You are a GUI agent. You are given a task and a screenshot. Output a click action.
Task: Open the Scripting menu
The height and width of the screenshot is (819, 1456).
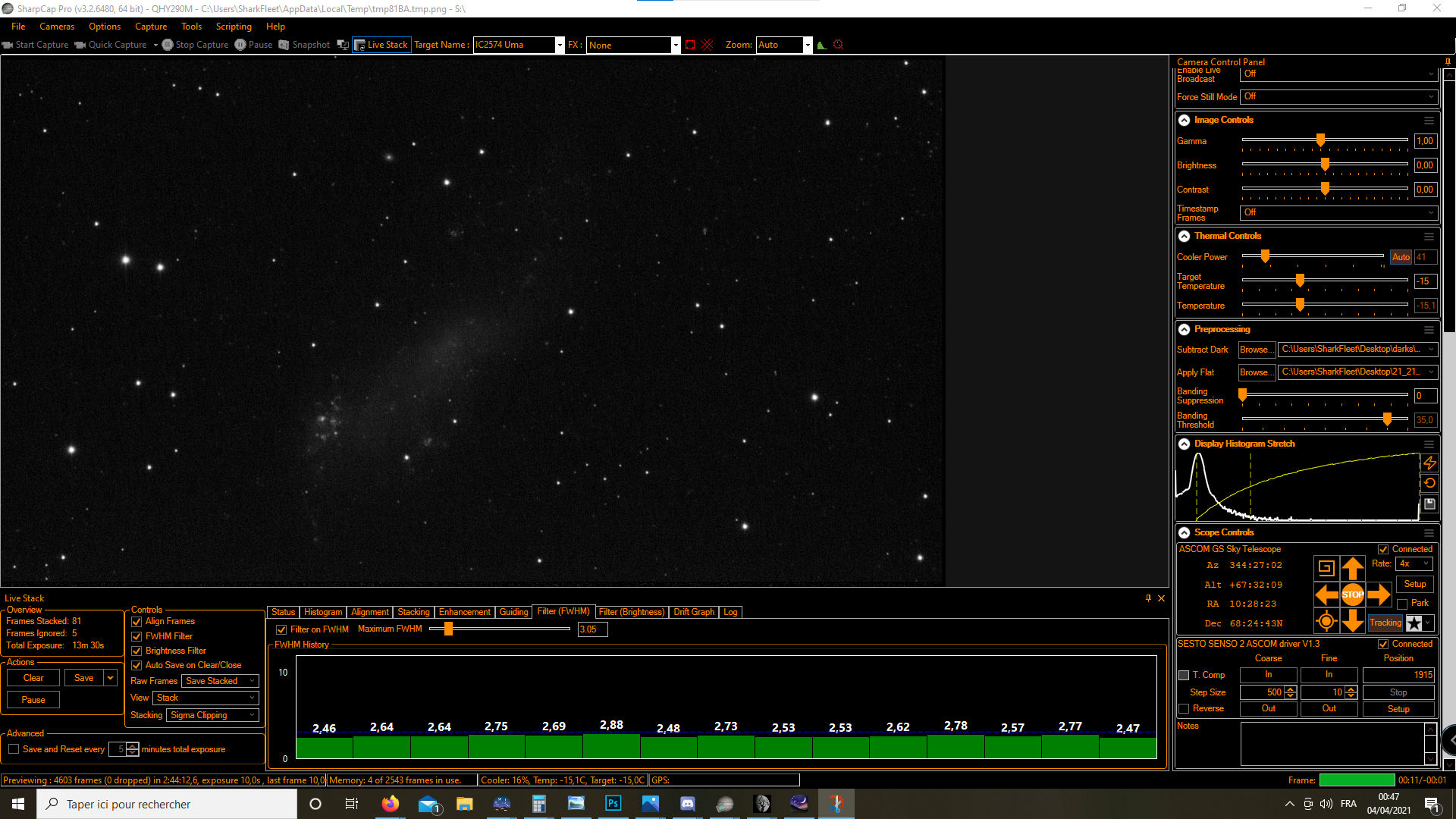(233, 27)
